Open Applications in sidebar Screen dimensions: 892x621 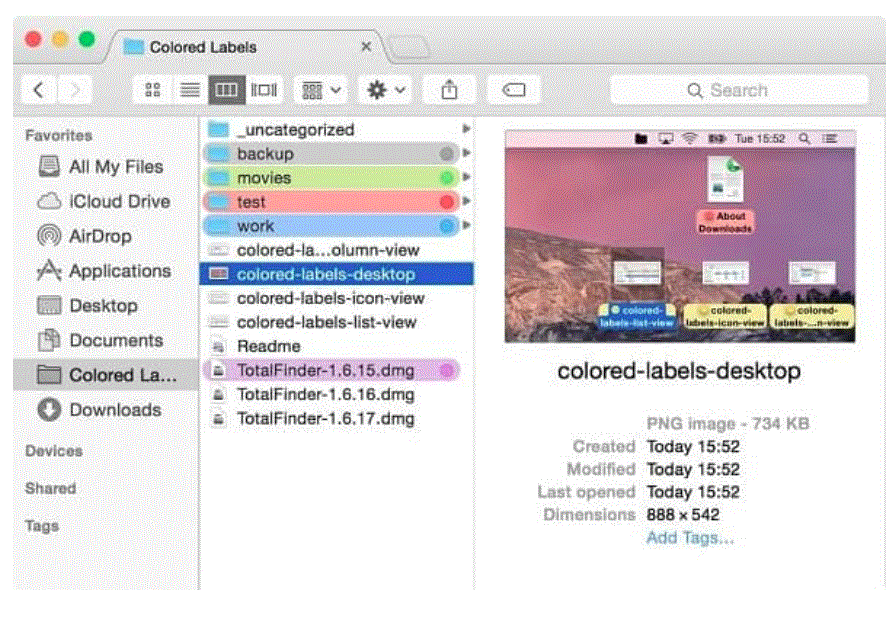pos(104,271)
